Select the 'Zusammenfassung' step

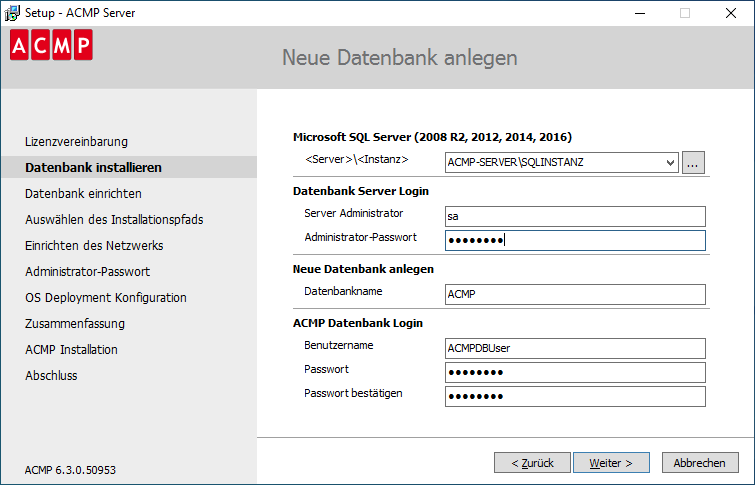pyautogui.click(x=75, y=324)
